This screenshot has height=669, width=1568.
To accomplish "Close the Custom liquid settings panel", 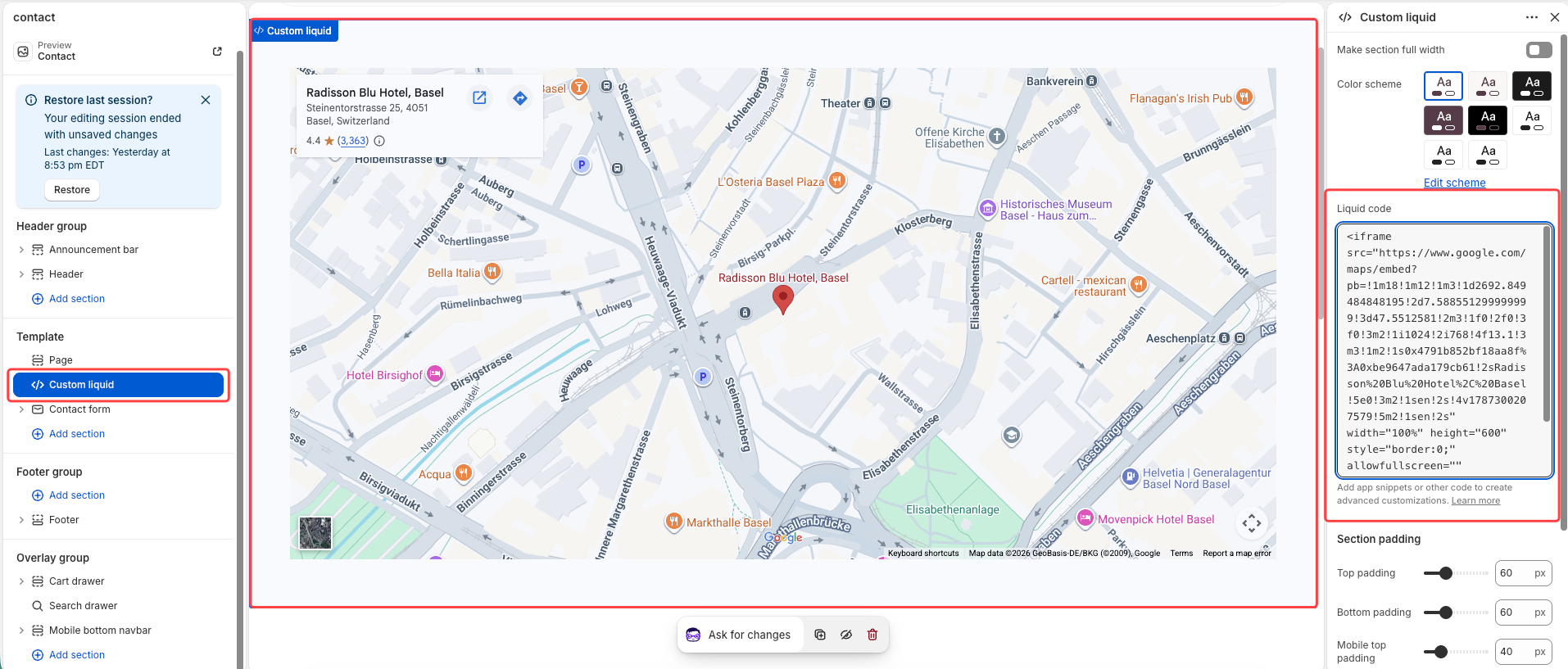I will tap(1555, 17).
